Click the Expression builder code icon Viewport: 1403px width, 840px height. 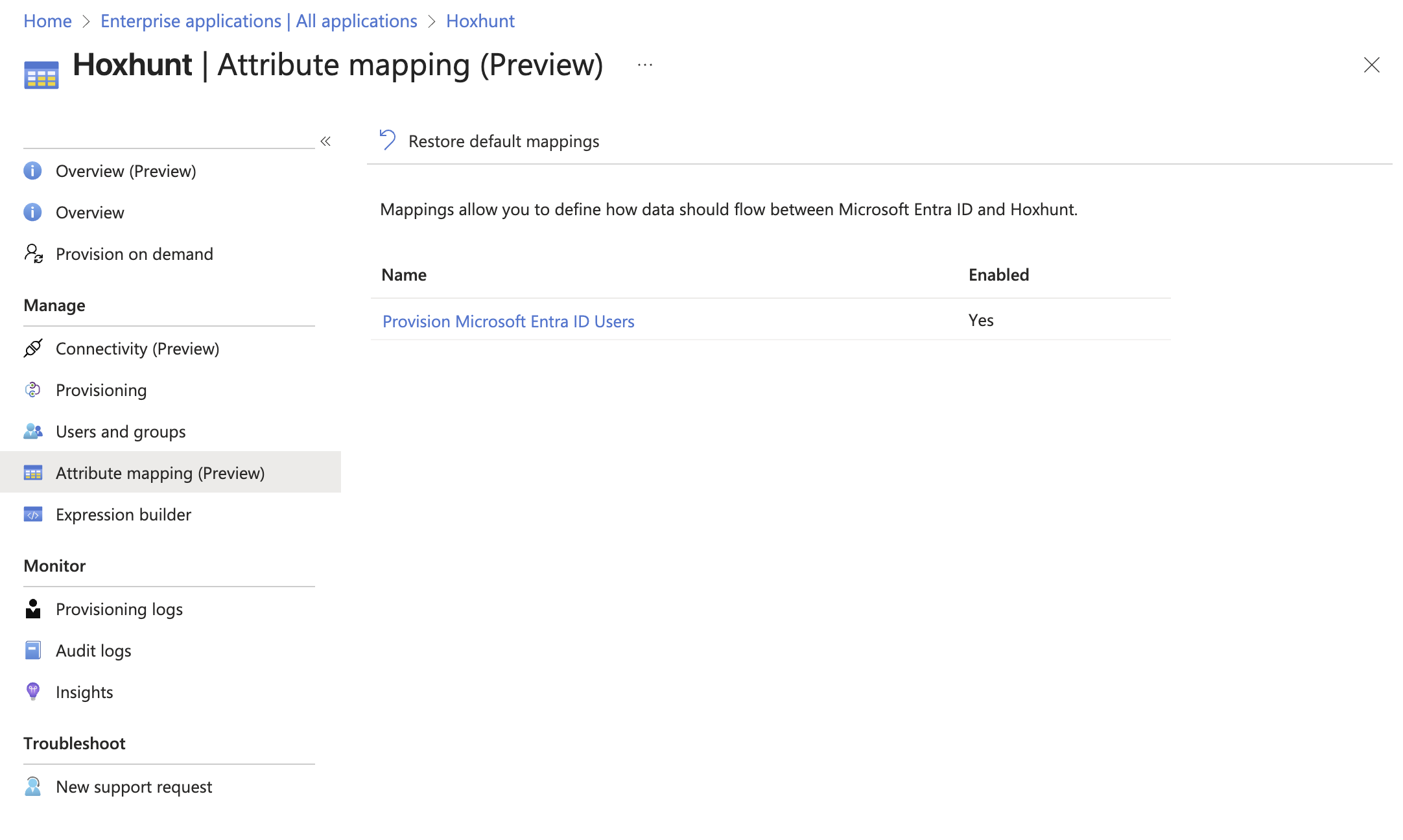[33, 514]
